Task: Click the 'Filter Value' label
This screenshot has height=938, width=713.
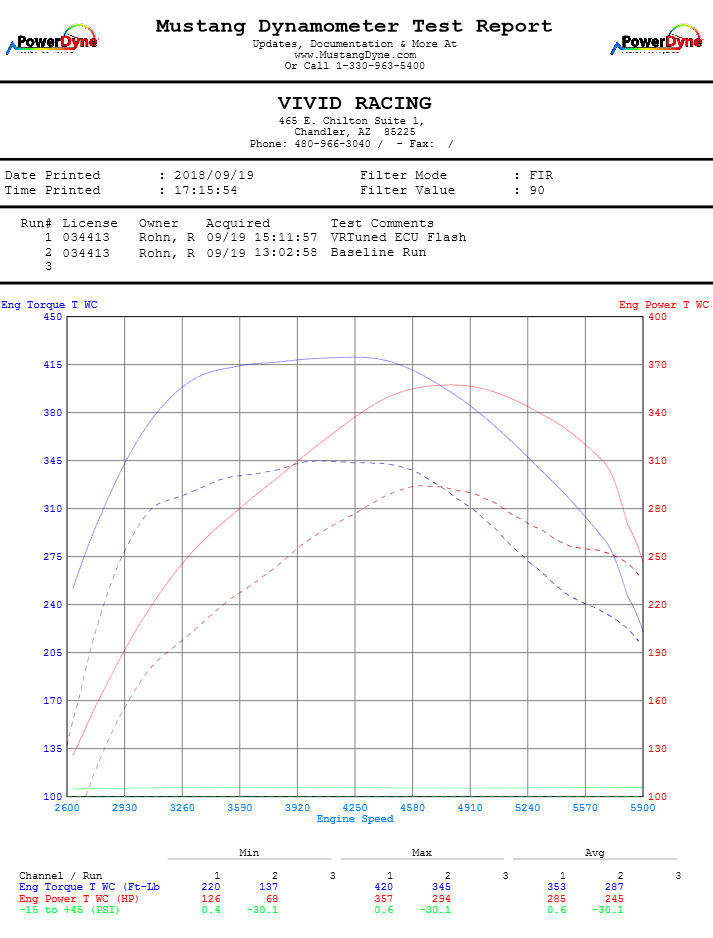Action: pyautogui.click(x=407, y=190)
